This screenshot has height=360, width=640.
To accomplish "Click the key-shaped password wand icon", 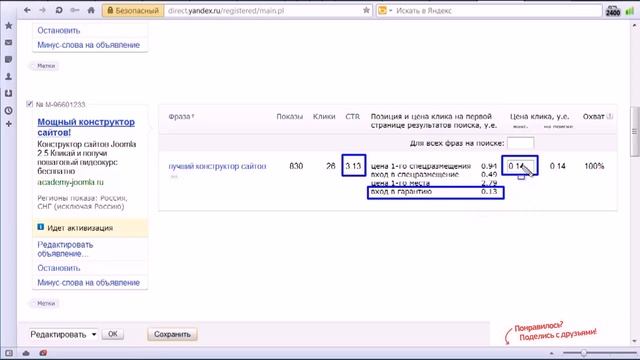I will (x=75, y=10).
